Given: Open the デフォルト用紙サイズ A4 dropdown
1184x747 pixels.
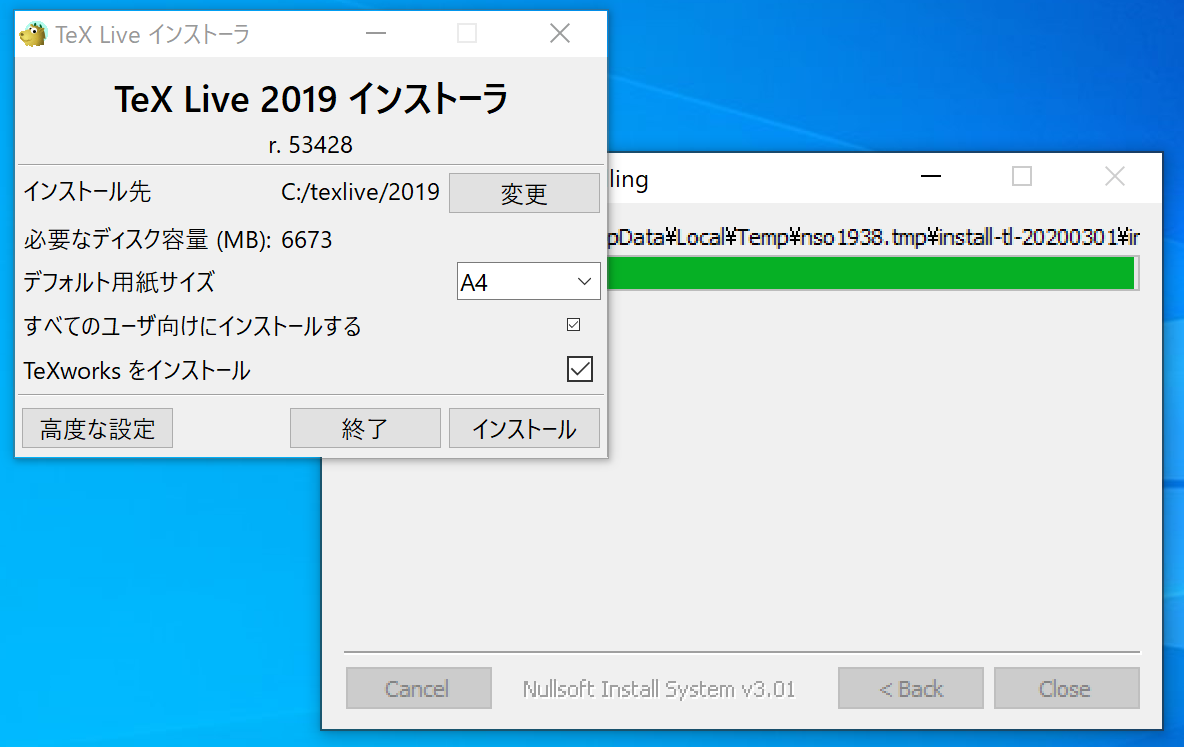Looking at the screenshot, I should pos(528,282).
